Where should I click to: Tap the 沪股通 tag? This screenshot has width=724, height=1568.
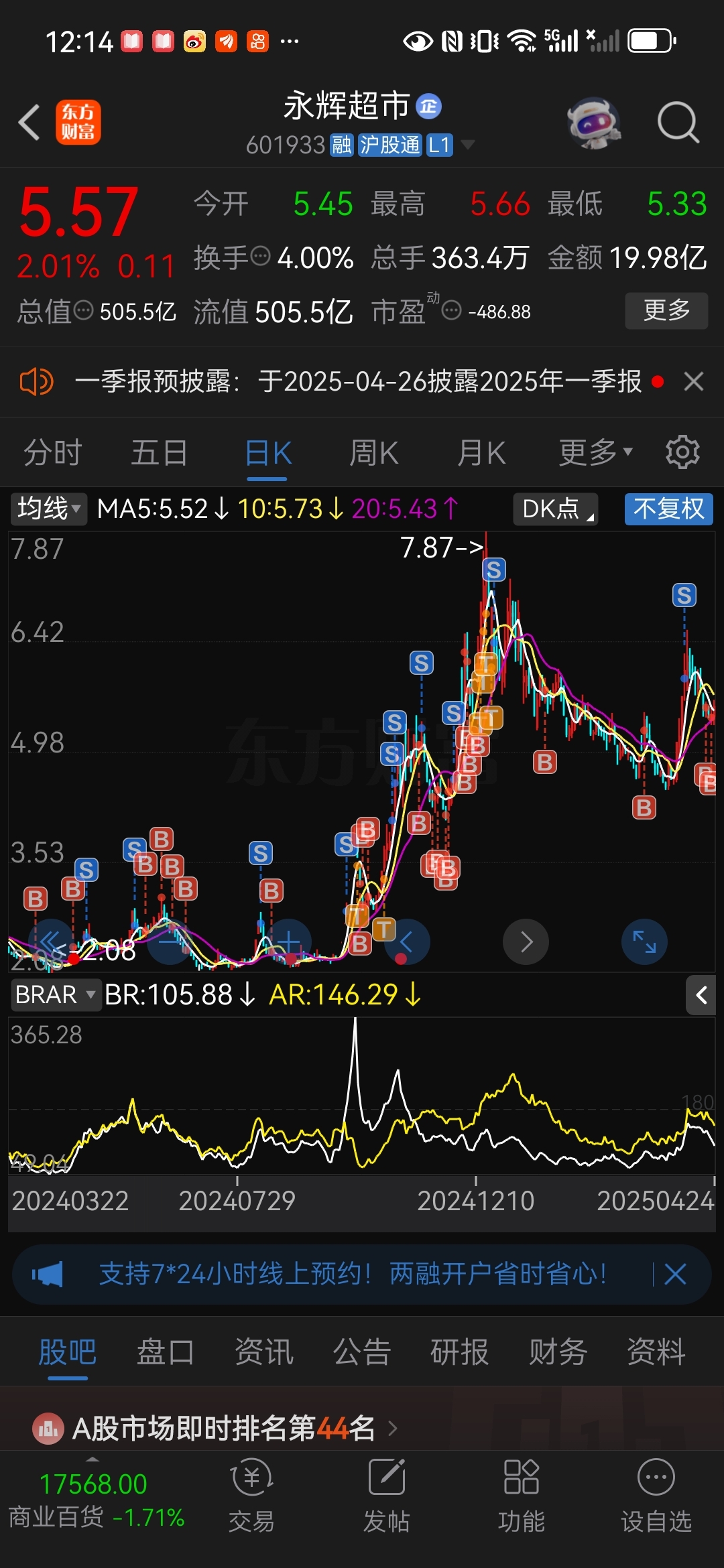(x=389, y=145)
